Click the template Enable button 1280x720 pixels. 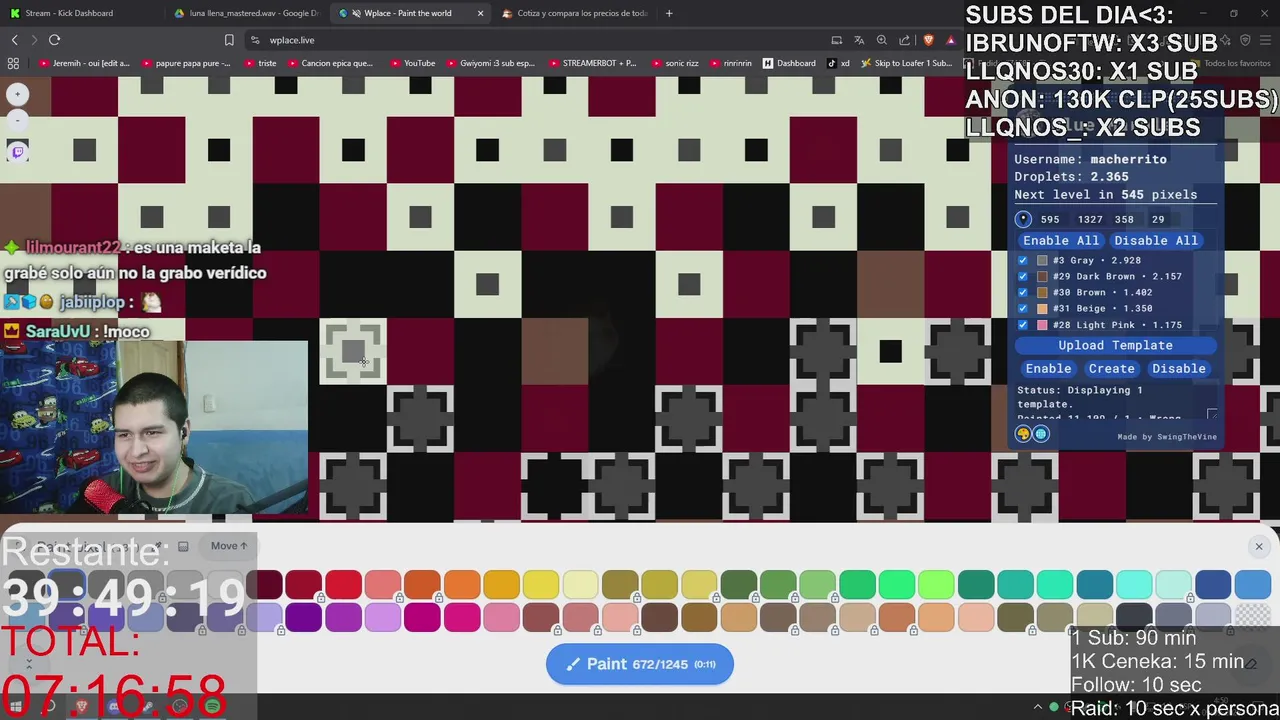(1048, 368)
